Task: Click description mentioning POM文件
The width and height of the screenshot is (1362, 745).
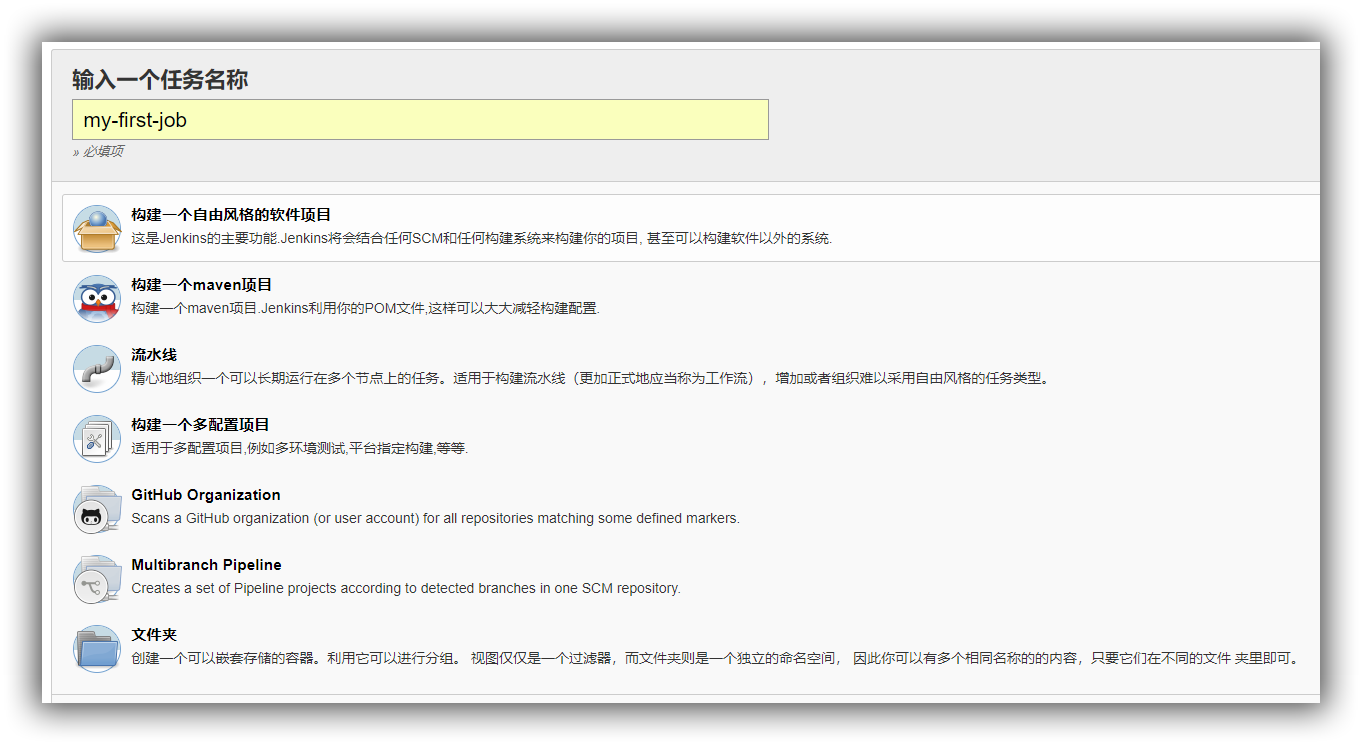Action: click(x=365, y=309)
